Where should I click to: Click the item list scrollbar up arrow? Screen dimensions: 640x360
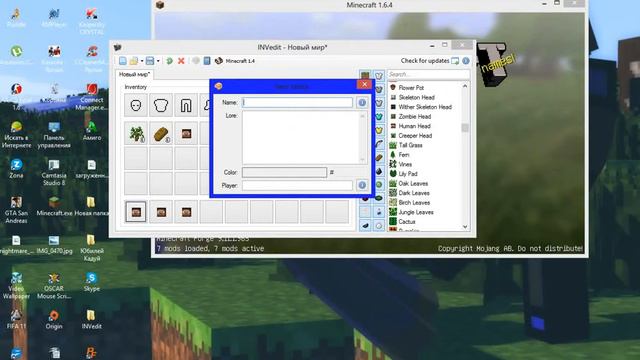(465, 86)
